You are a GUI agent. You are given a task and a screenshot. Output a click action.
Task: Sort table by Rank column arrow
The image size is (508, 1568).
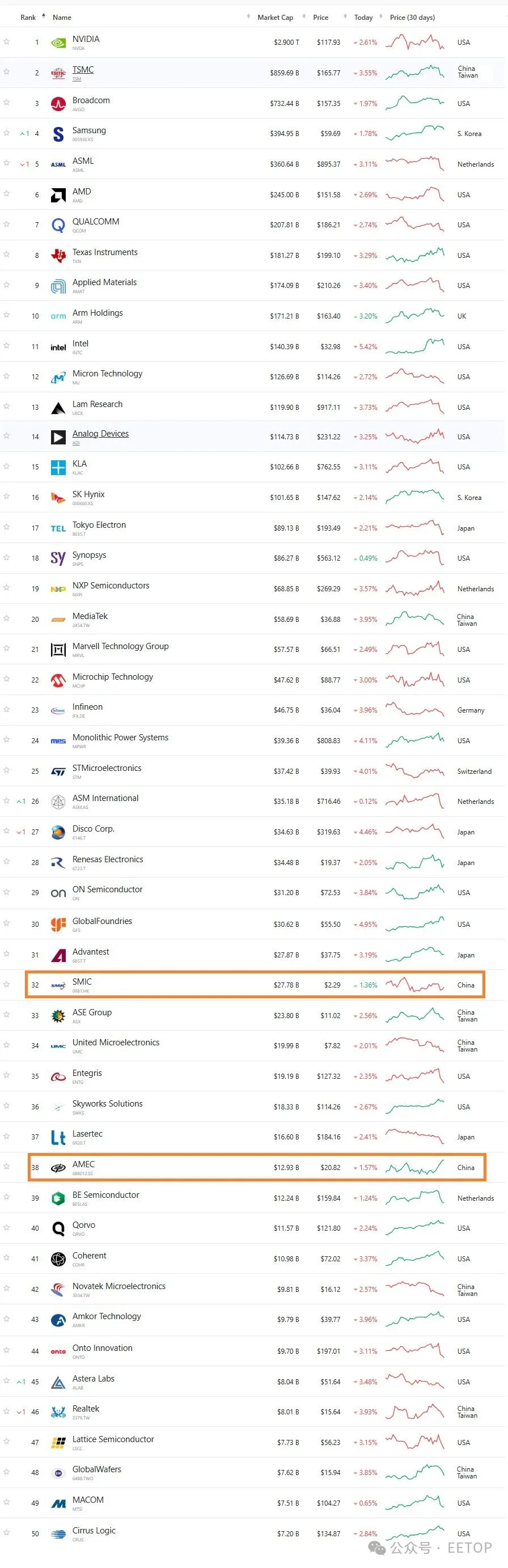[x=43, y=16]
